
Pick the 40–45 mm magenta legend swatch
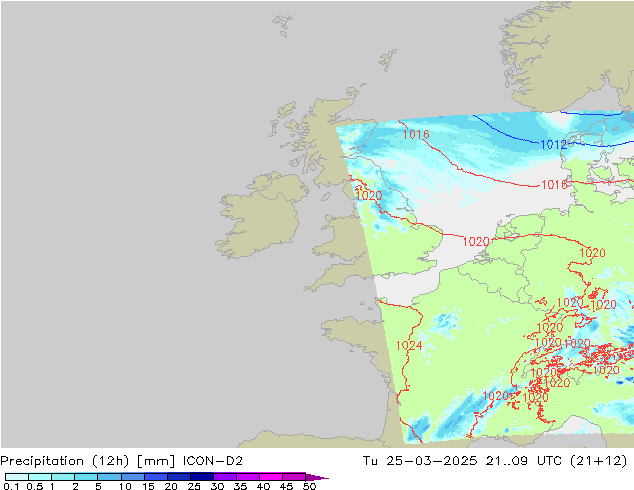[271, 477]
